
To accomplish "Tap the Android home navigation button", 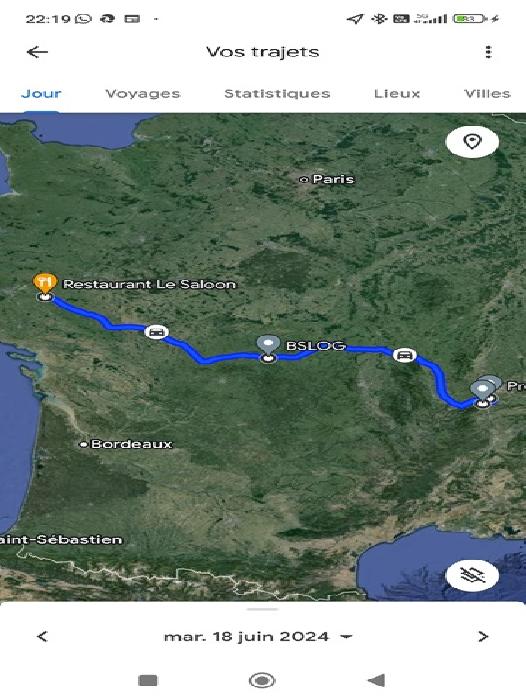I will (x=262, y=680).
